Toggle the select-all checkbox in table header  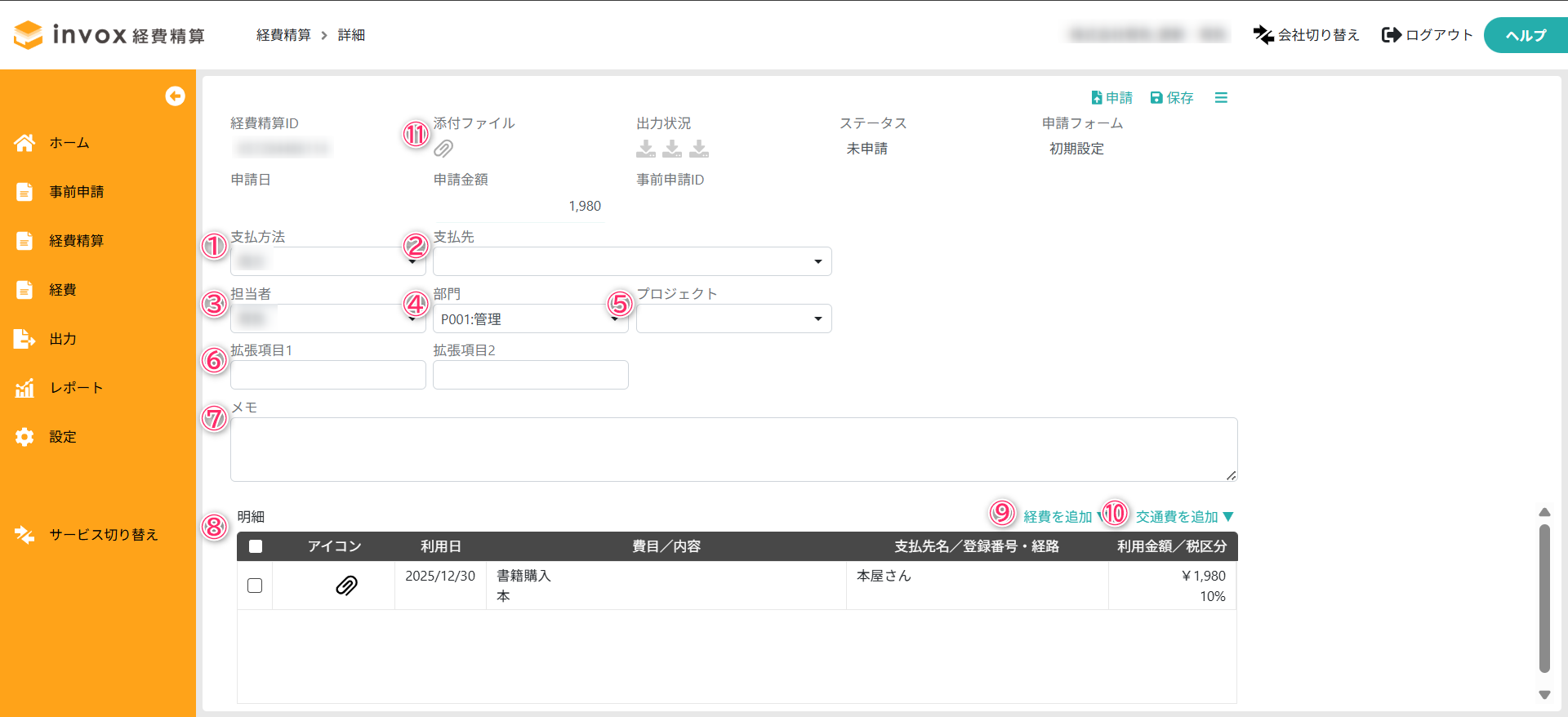(256, 546)
